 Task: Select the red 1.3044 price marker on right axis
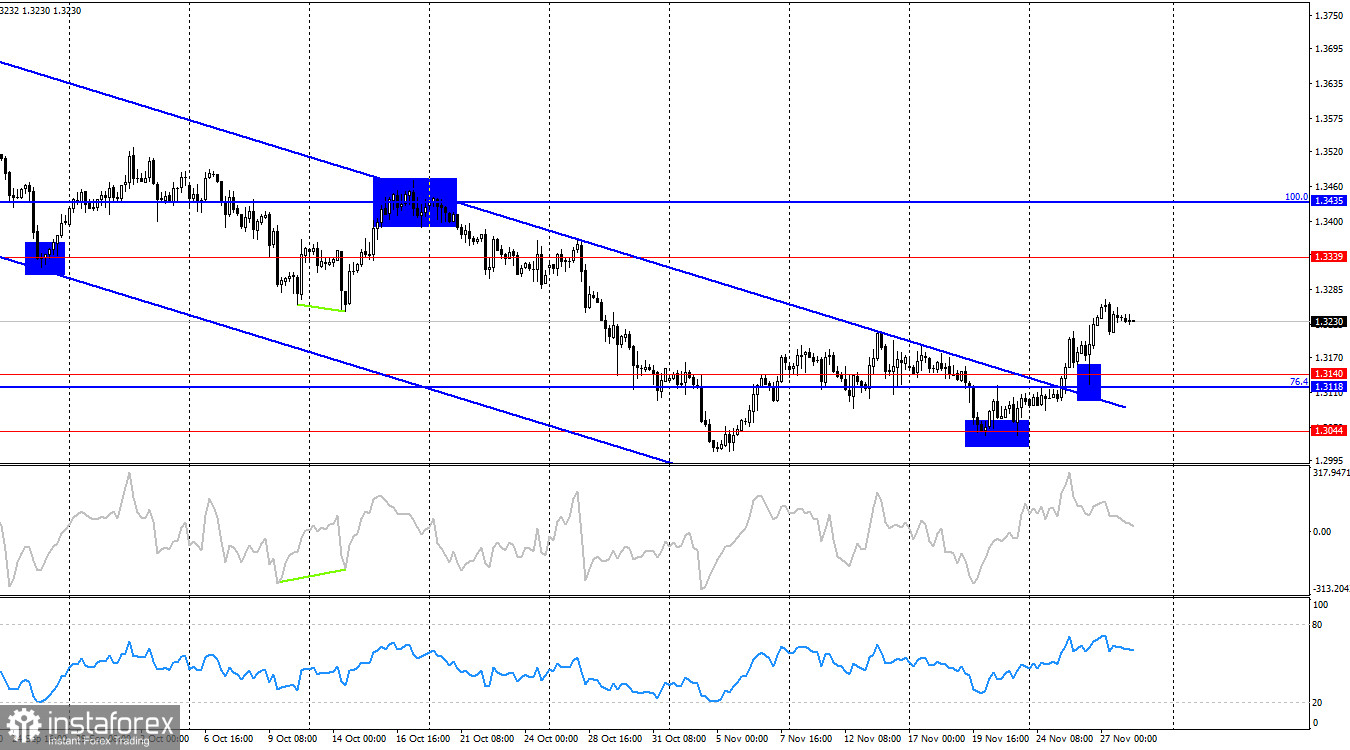coord(1330,431)
